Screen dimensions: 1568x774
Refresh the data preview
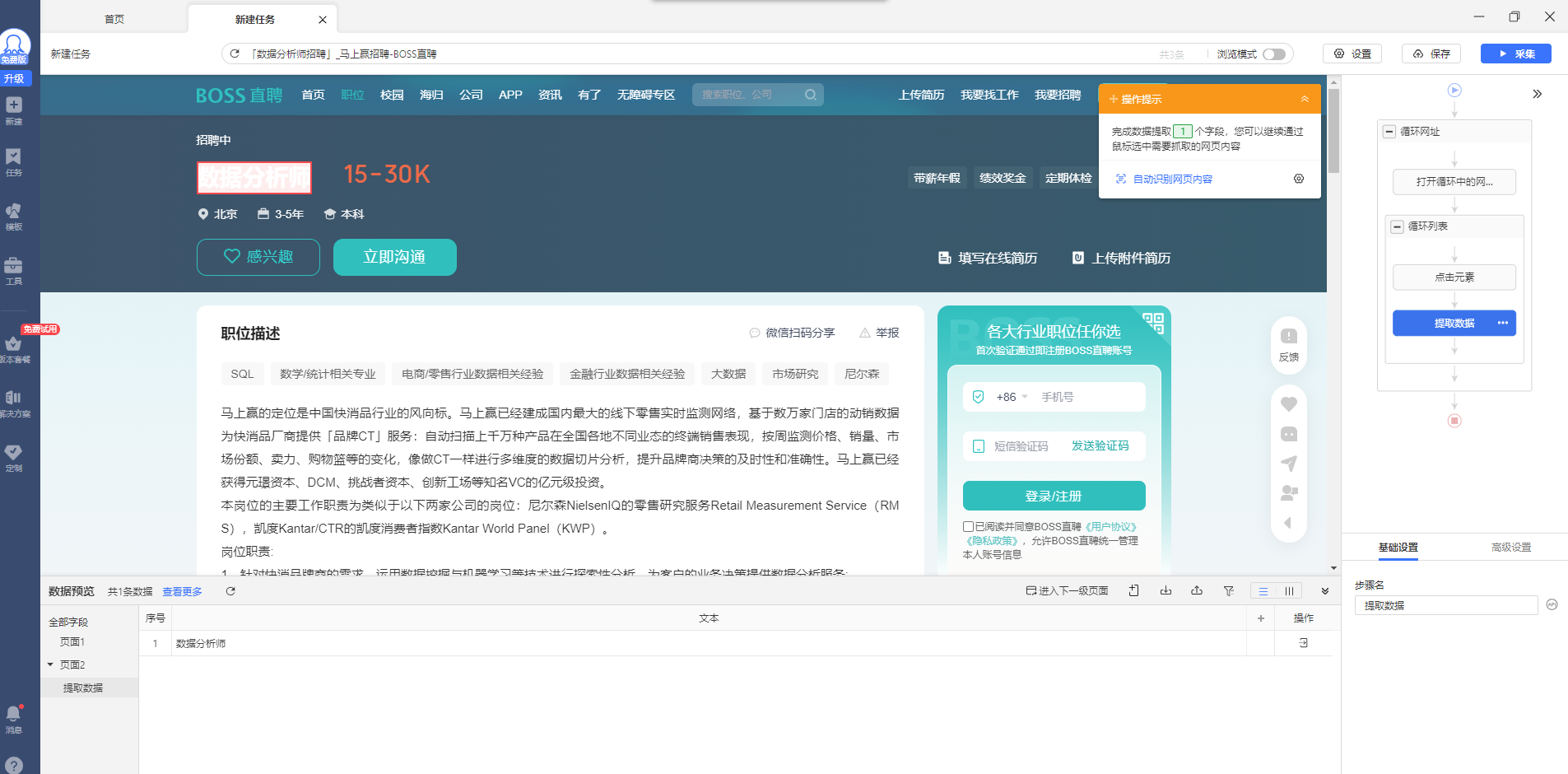(230, 591)
